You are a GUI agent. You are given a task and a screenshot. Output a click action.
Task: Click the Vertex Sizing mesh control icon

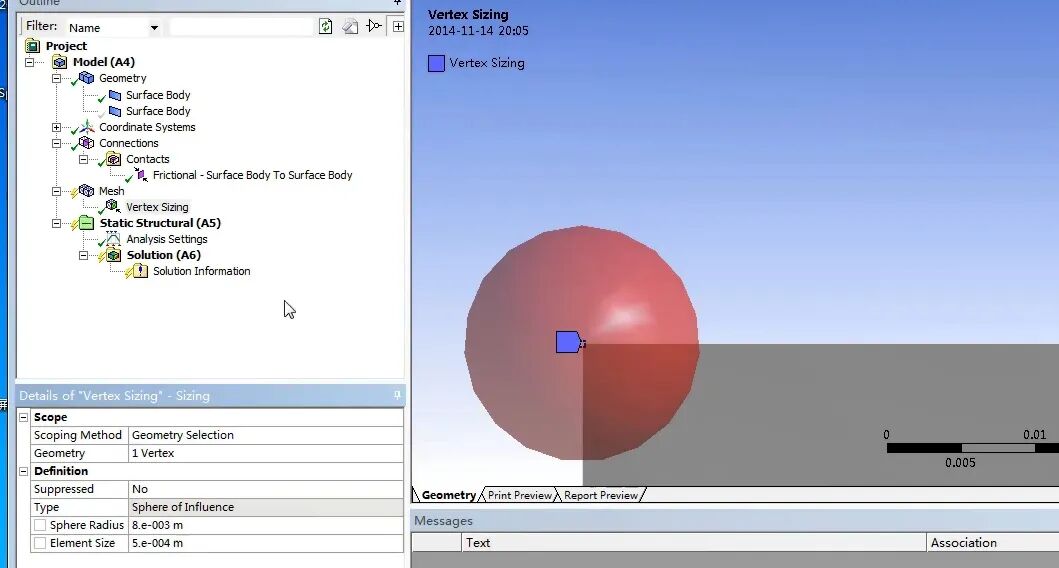(113, 206)
